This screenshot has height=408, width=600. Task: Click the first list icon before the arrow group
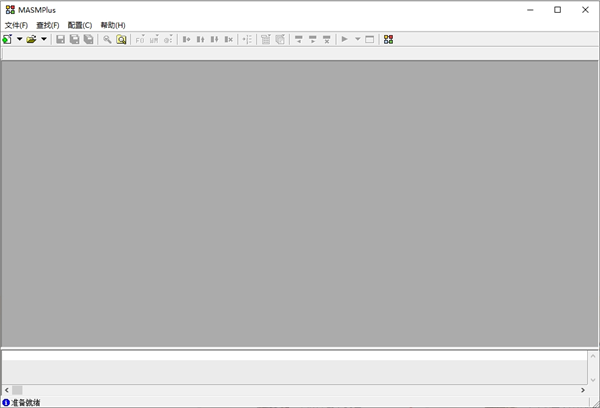266,39
